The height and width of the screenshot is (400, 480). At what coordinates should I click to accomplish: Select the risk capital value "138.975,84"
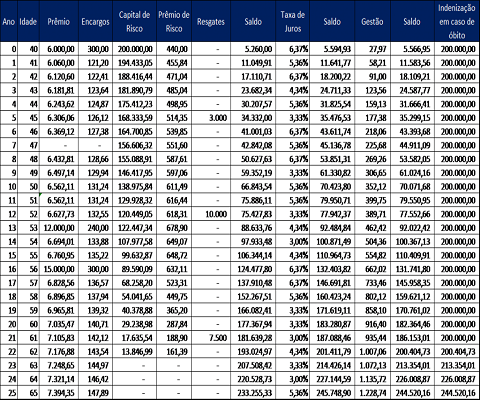pos(135,187)
